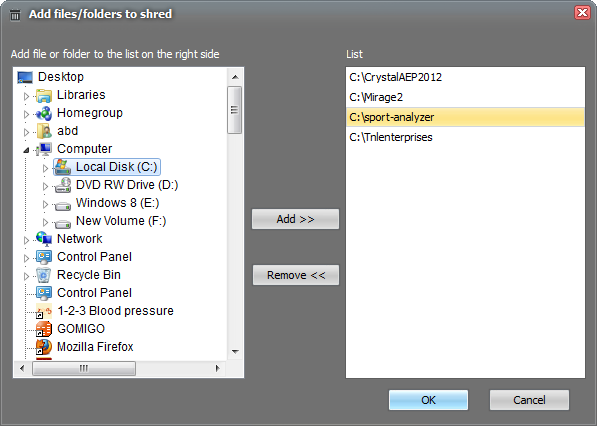Click the Add >> button
The height and width of the screenshot is (426, 597).
pyautogui.click(x=295, y=219)
